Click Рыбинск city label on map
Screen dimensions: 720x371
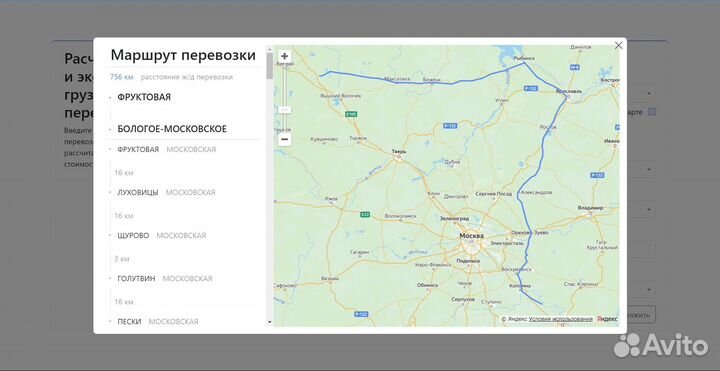(524, 58)
